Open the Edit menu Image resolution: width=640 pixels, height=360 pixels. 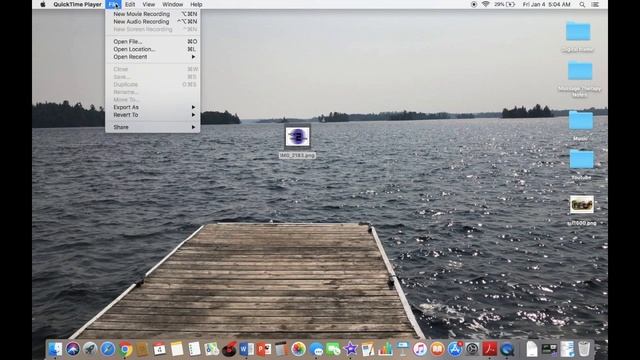130,4
